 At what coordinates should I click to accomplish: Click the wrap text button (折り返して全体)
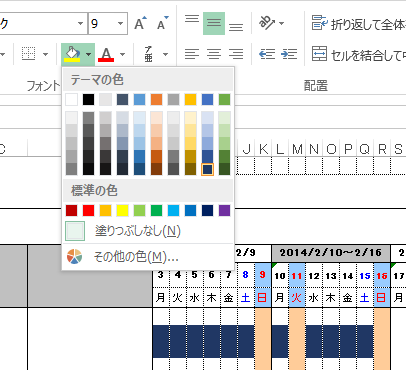[358, 23]
